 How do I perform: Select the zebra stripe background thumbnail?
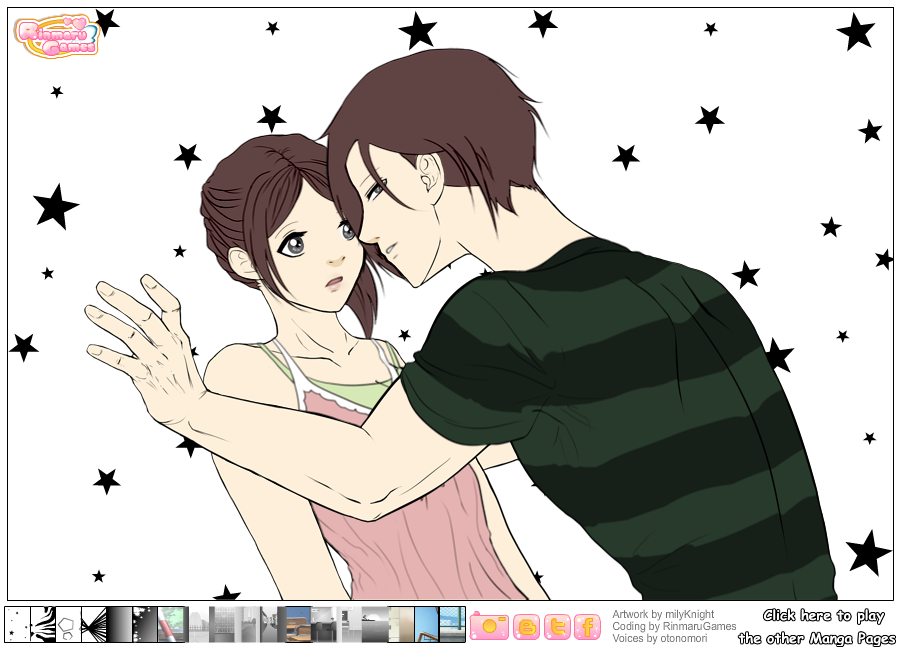click(x=43, y=624)
